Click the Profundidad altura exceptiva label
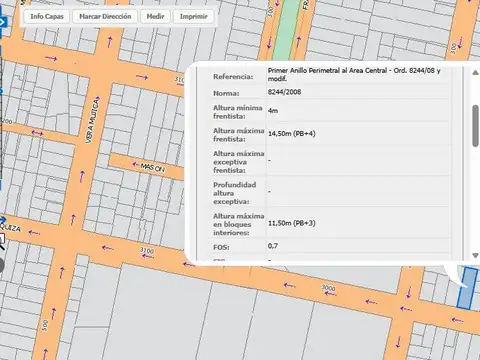480x360 pixels. click(235, 193)
